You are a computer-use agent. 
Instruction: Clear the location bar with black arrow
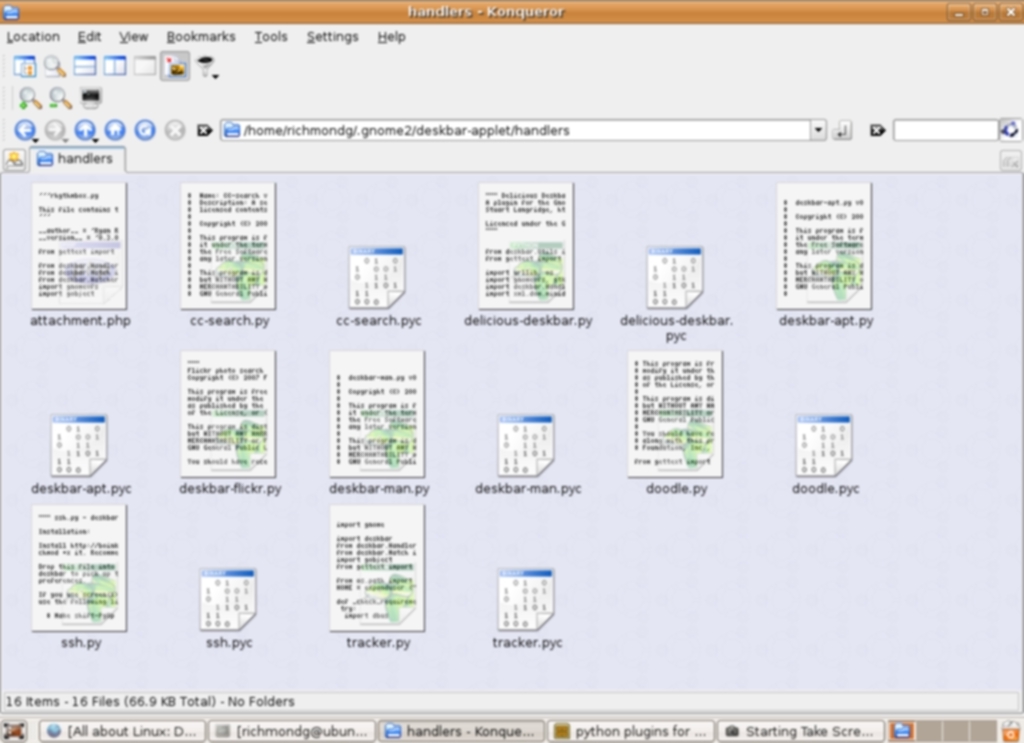tap(204, 131)
